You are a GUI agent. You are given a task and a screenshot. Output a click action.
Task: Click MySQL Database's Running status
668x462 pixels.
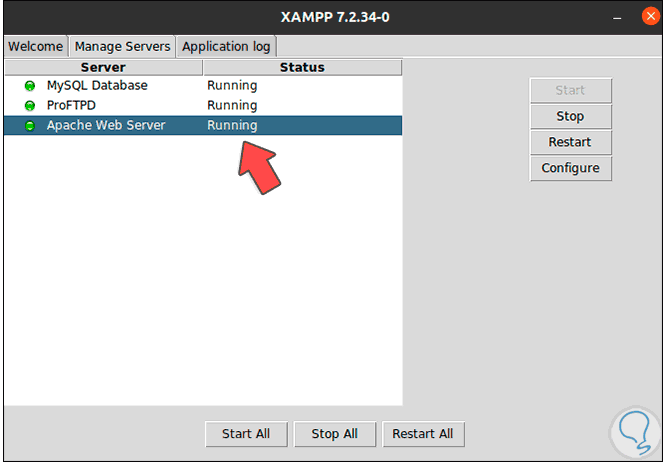pos(232,86)
